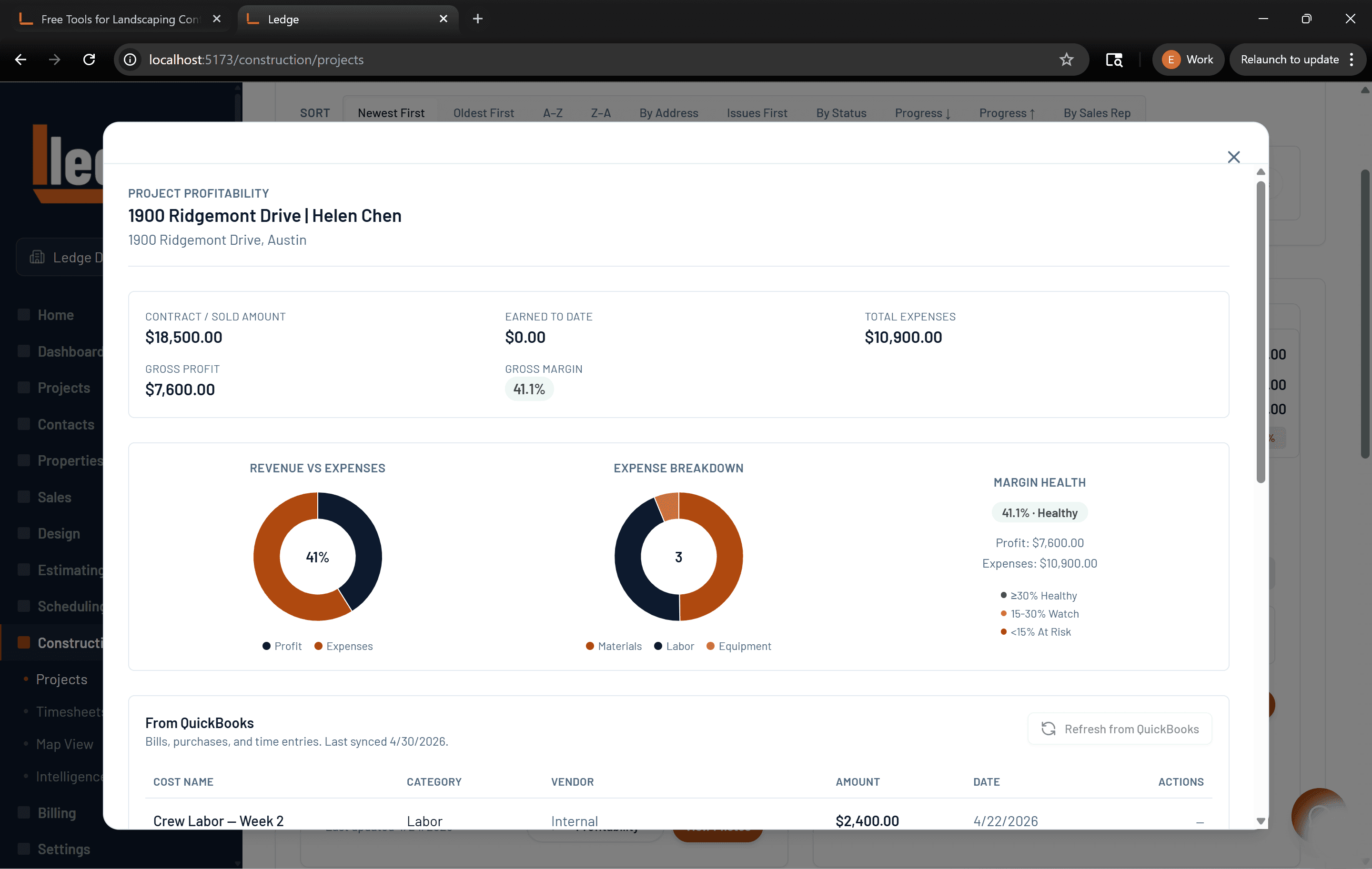This screenshot has width=1372, height=869.
Task: Close the Ledge browser tab
Action: [443, 19]
